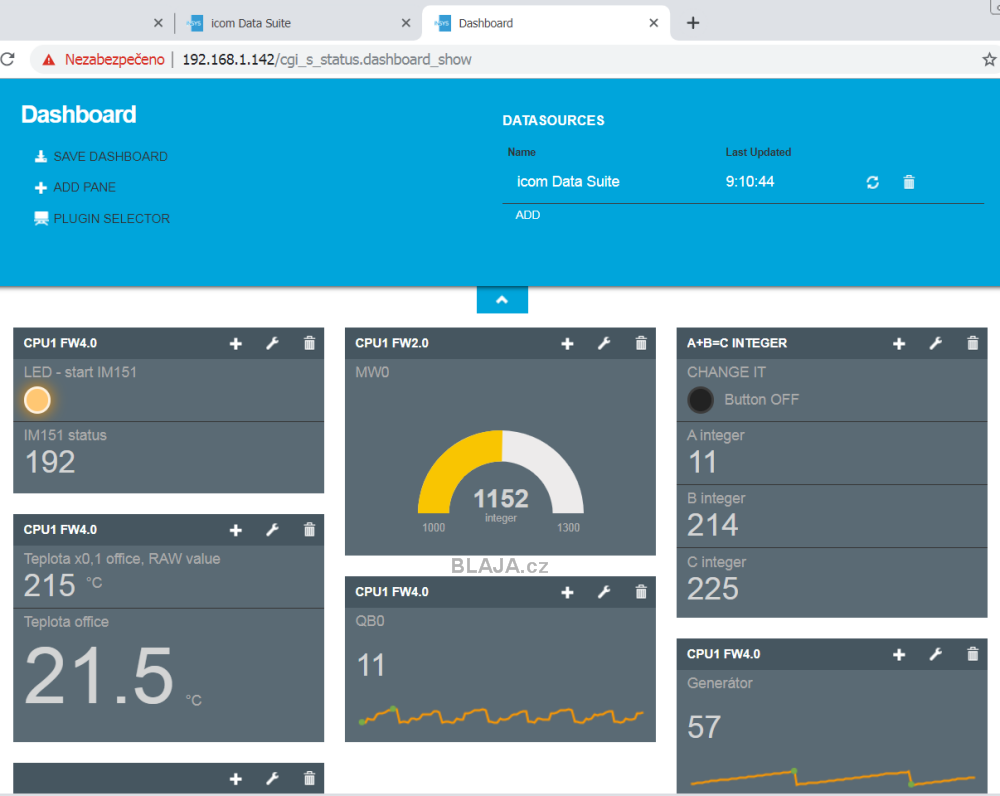Viewport: 1000px width, 796px height.
Task: Click the Last Updated time 9:10:44
Action: pos(750,182)
